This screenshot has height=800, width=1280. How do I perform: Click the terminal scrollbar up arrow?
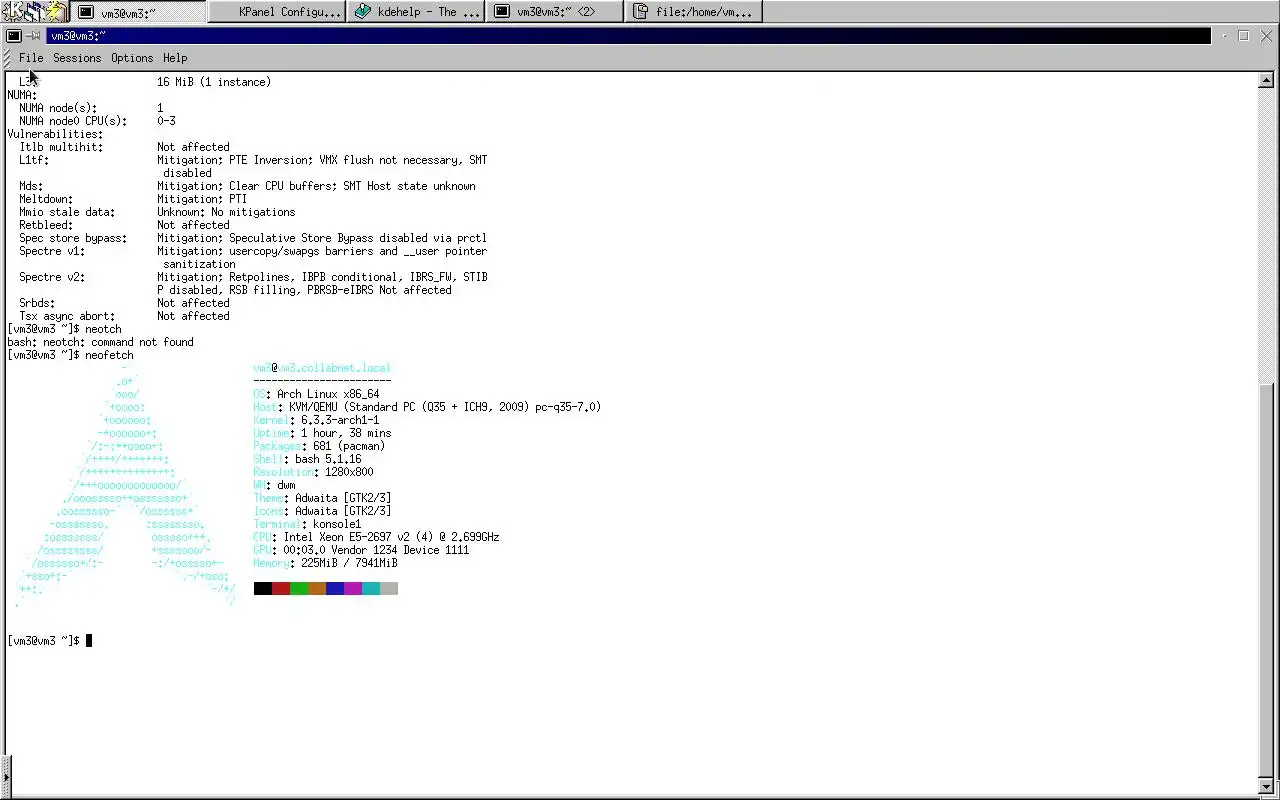tap(1266, 80)
